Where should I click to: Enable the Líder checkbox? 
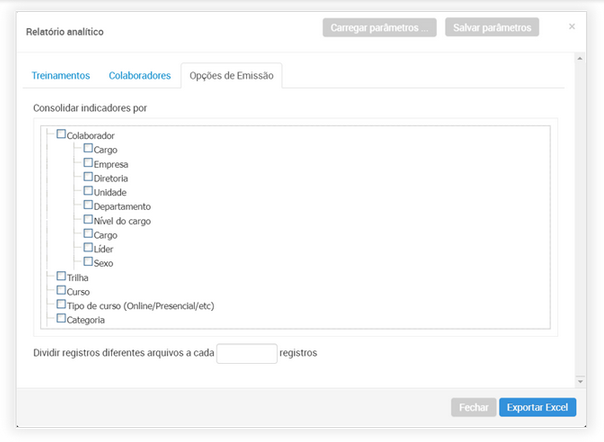coord(88,247)
